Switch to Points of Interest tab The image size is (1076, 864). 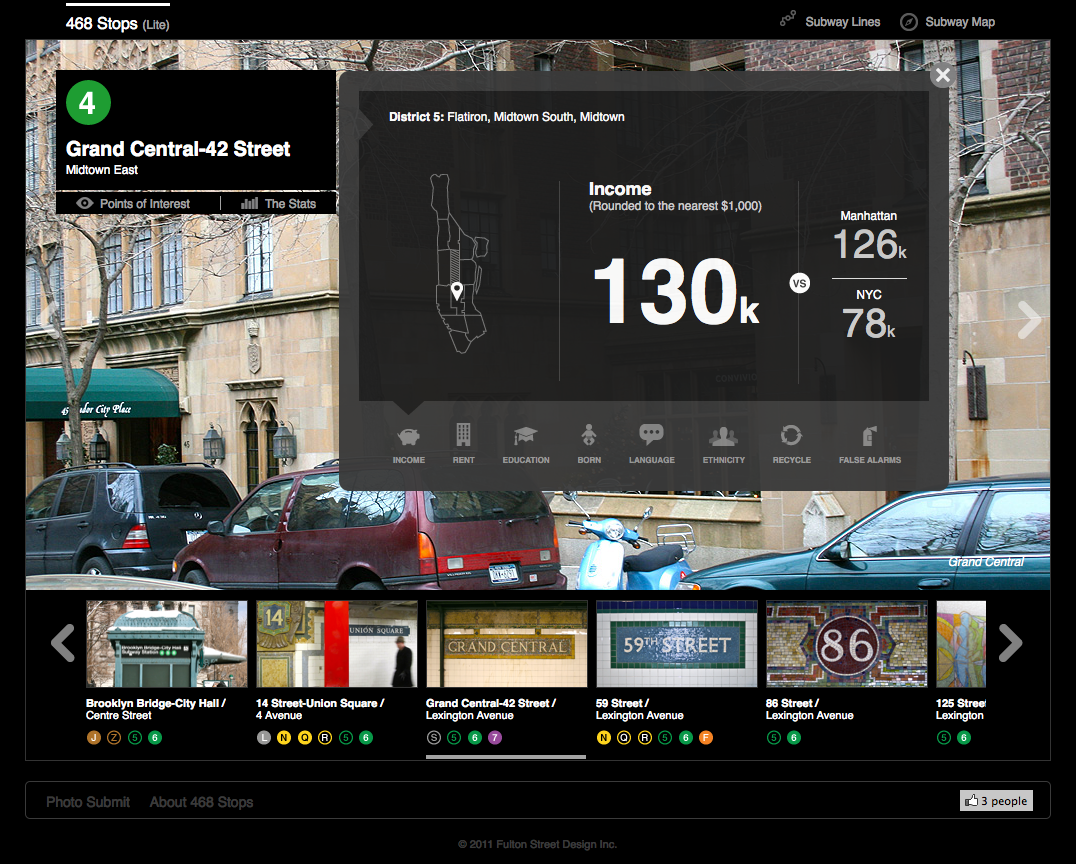[134, 203]
